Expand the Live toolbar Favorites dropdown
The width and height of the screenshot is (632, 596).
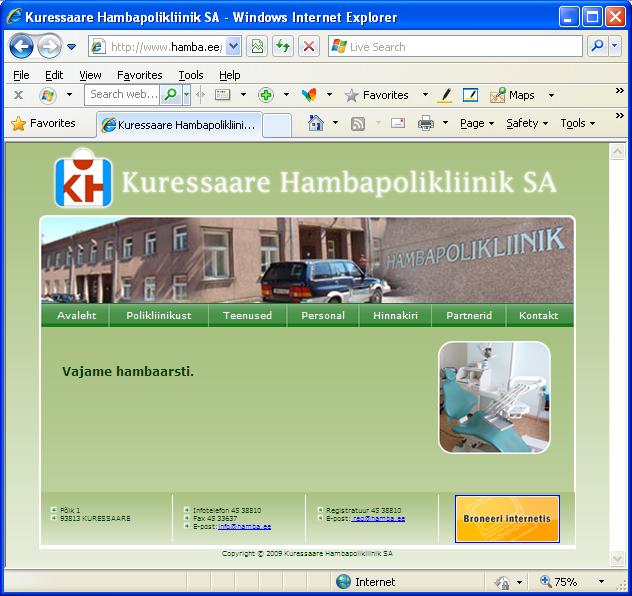point(425,95)
